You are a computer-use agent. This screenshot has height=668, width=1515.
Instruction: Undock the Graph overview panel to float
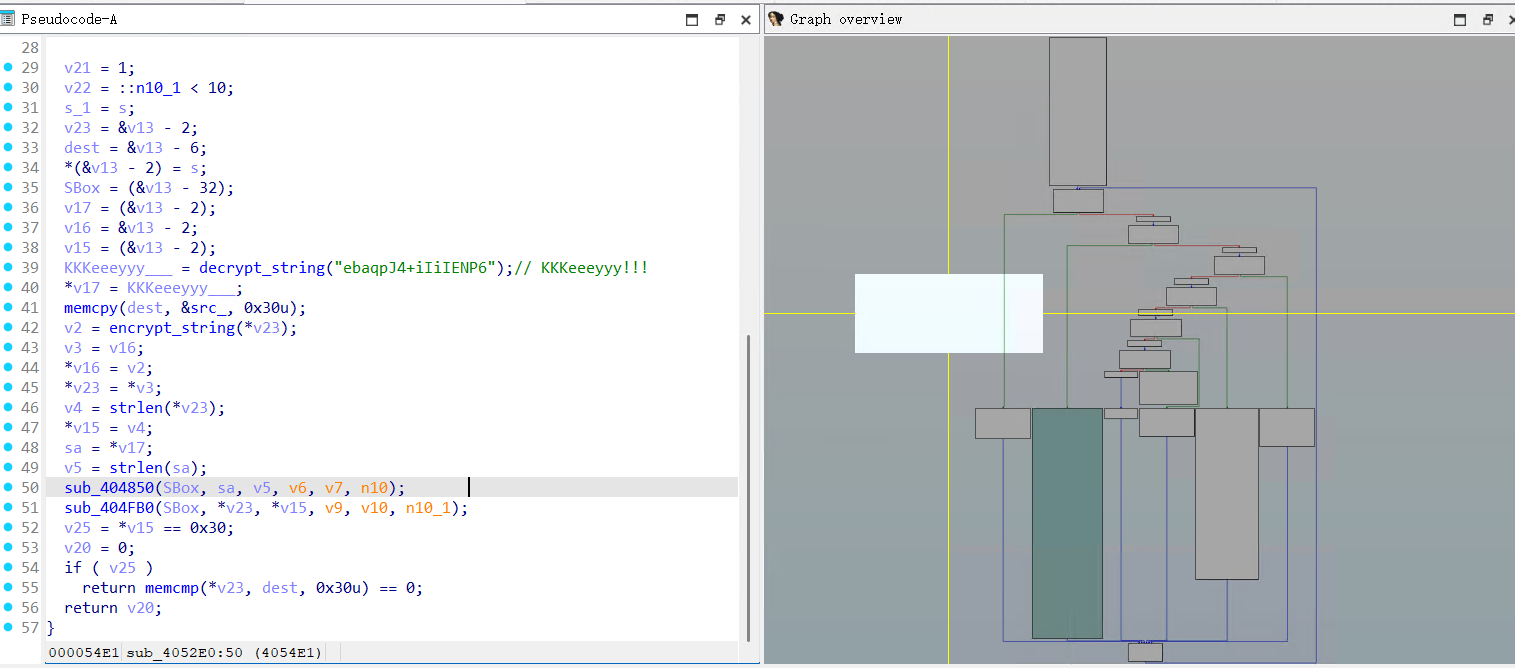pyautogui.click(x=1487, y=19)
